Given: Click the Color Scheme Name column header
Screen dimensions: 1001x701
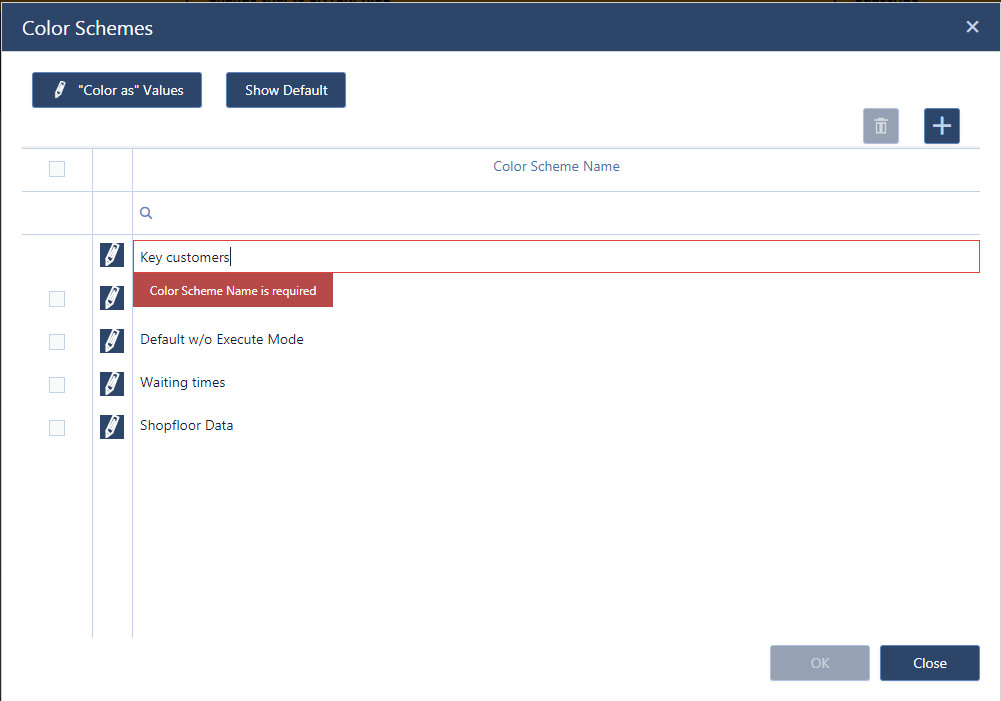Looking at the screenshot, I should click(556, 167).
